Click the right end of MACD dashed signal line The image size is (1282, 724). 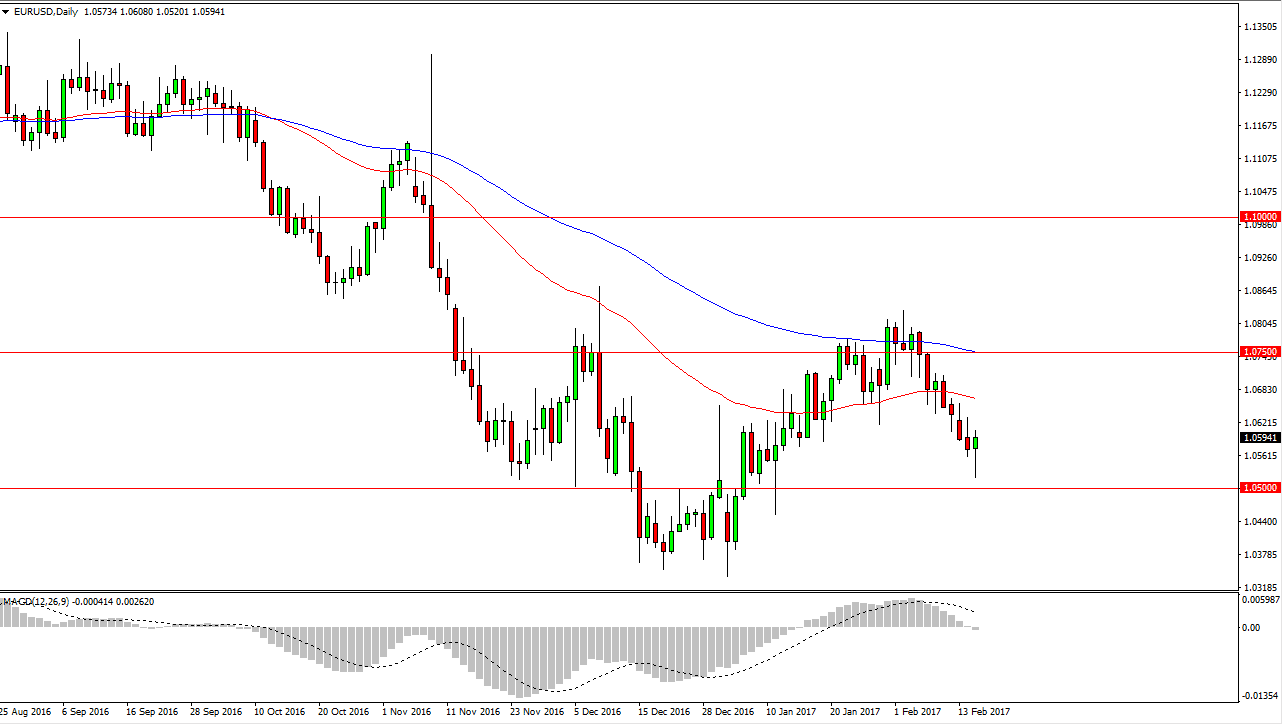[x=974, y=612]
